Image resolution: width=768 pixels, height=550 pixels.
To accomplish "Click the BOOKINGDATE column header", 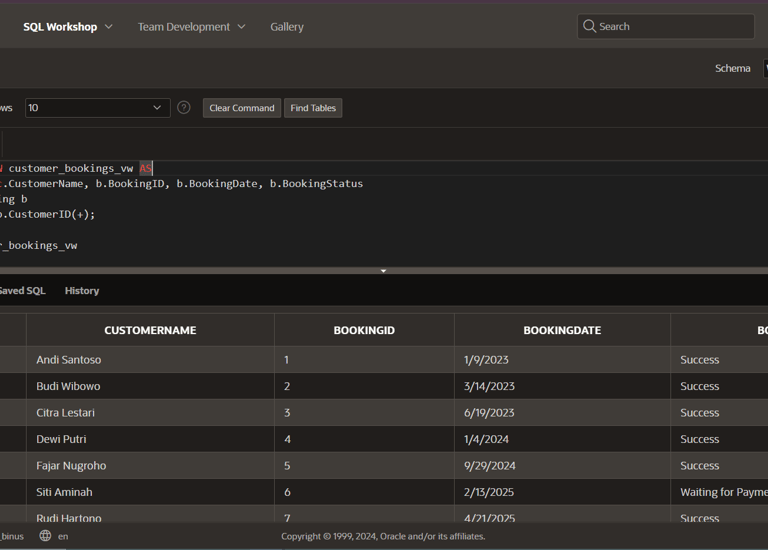I will pos(562,331).
